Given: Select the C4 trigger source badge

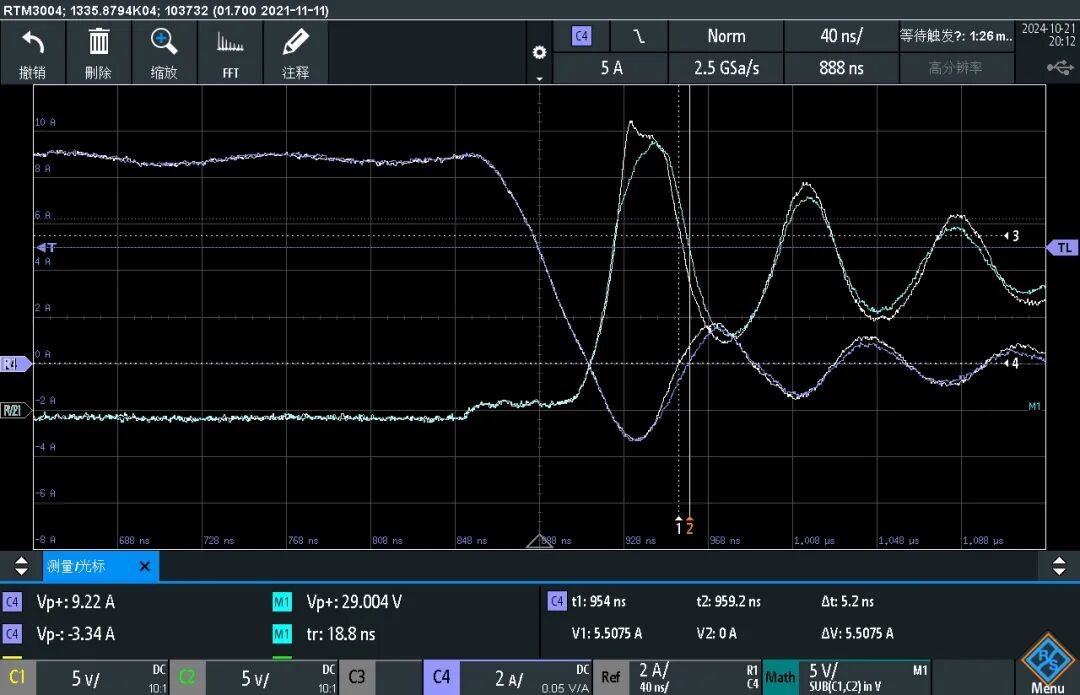Looking at the screenshot, I should pyautogui.click(x=581, y=36).
